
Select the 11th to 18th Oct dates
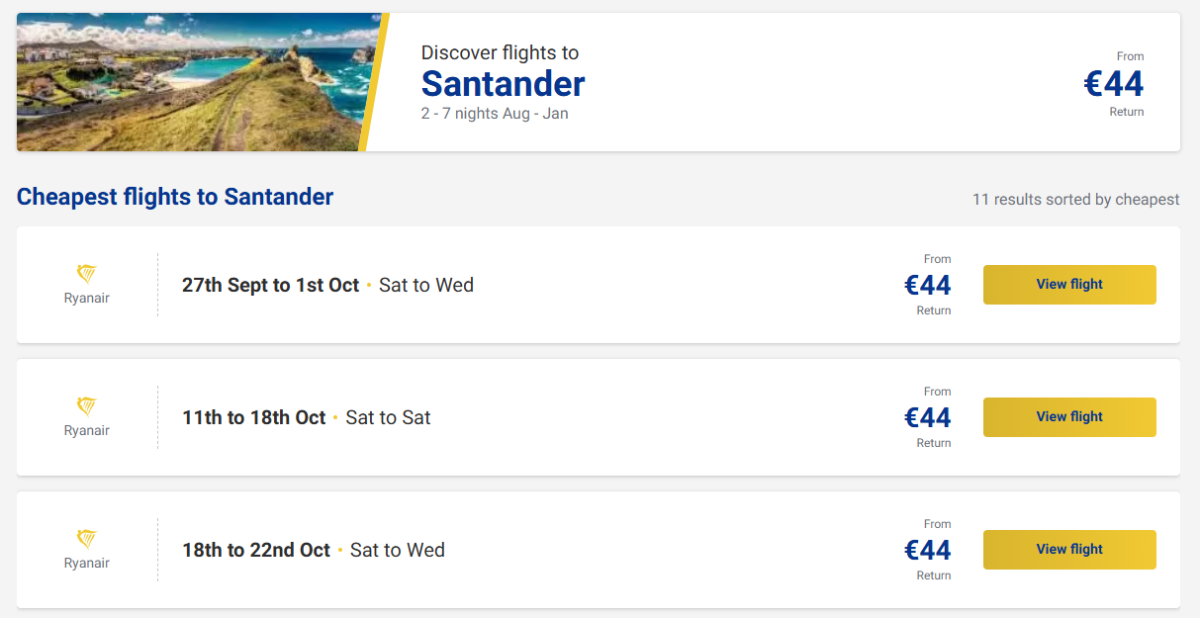[x=254, y=417]
